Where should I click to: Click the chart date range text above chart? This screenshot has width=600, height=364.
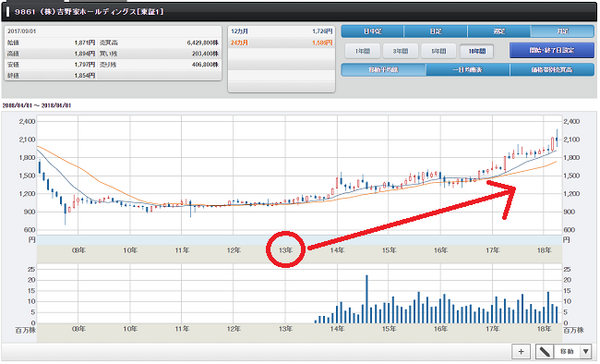[x=37, y=105]
